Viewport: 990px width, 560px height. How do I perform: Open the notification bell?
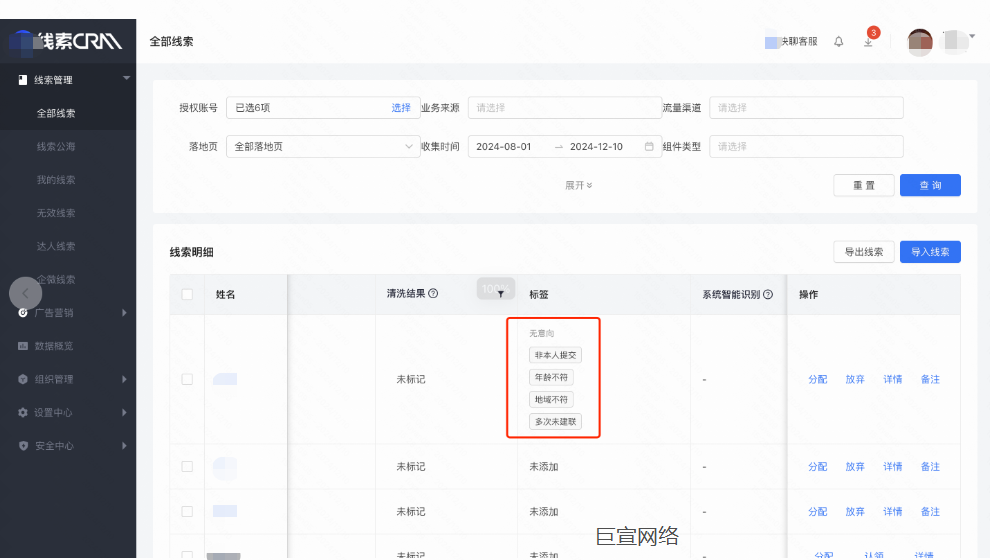click(838, 42)
